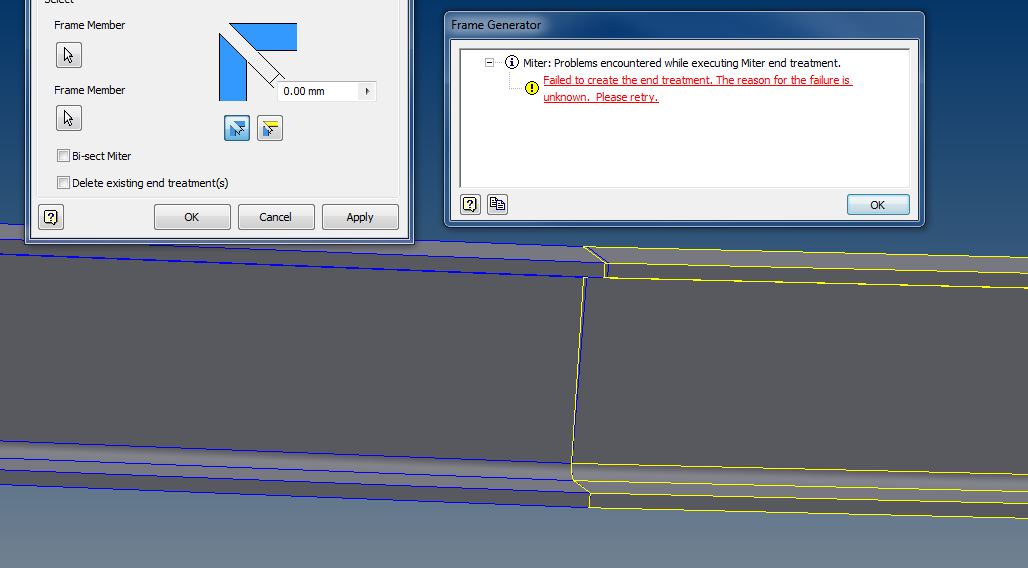Choose the blue full-miter cut option icon
1028x568 pixels.
(x=237, y=129)
